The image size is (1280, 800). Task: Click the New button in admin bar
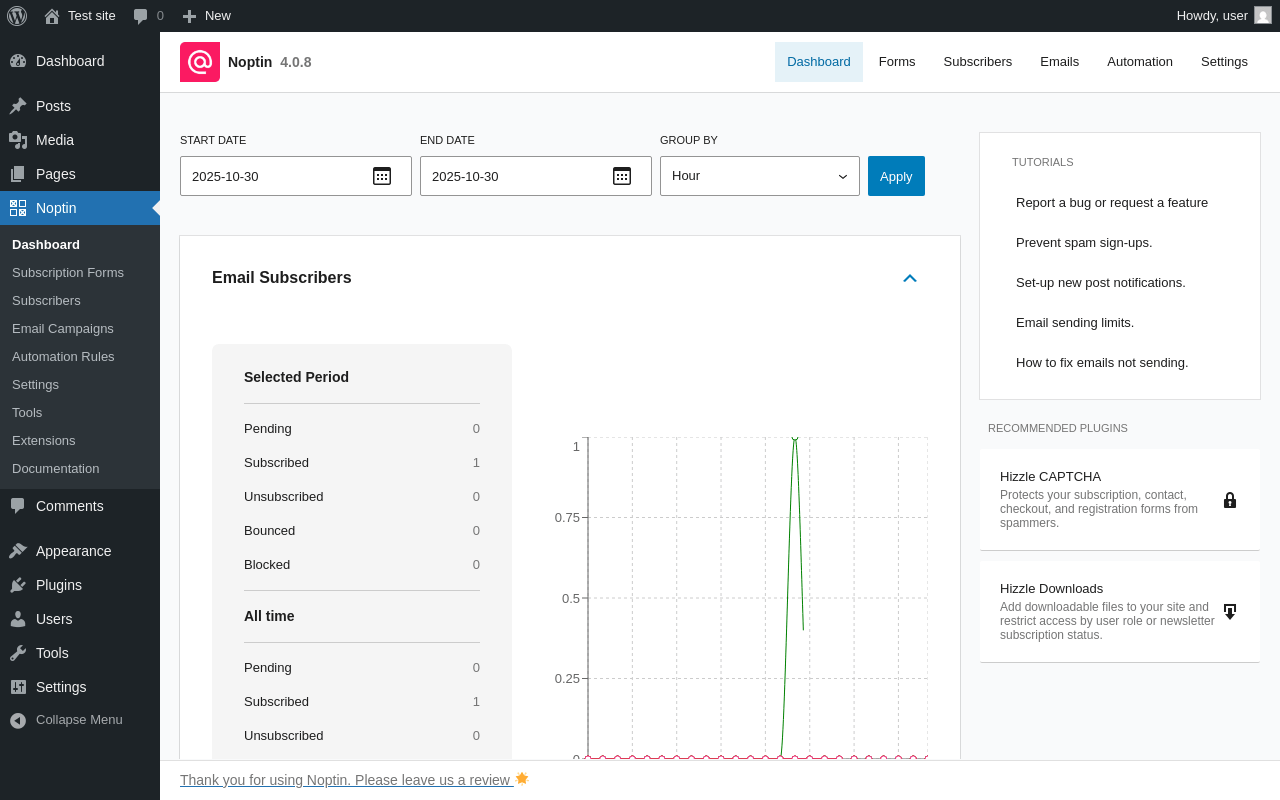[207, 16]
